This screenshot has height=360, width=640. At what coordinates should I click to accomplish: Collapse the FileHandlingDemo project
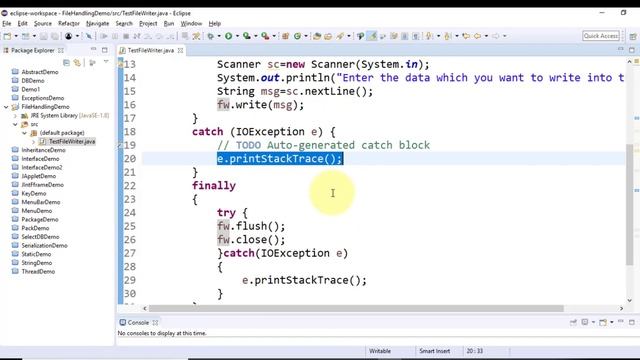point(6,107)
